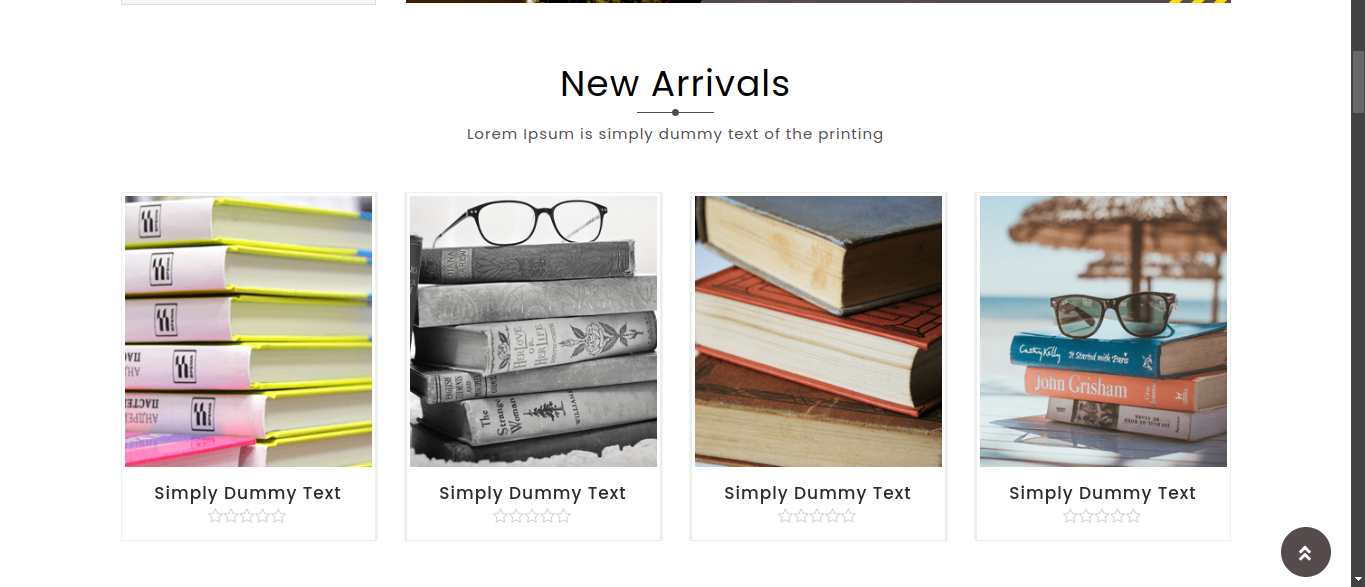
Task: Open fourth product's Simply Dummy Text title
Action: pyautogui.click(x=1103, y=493)
